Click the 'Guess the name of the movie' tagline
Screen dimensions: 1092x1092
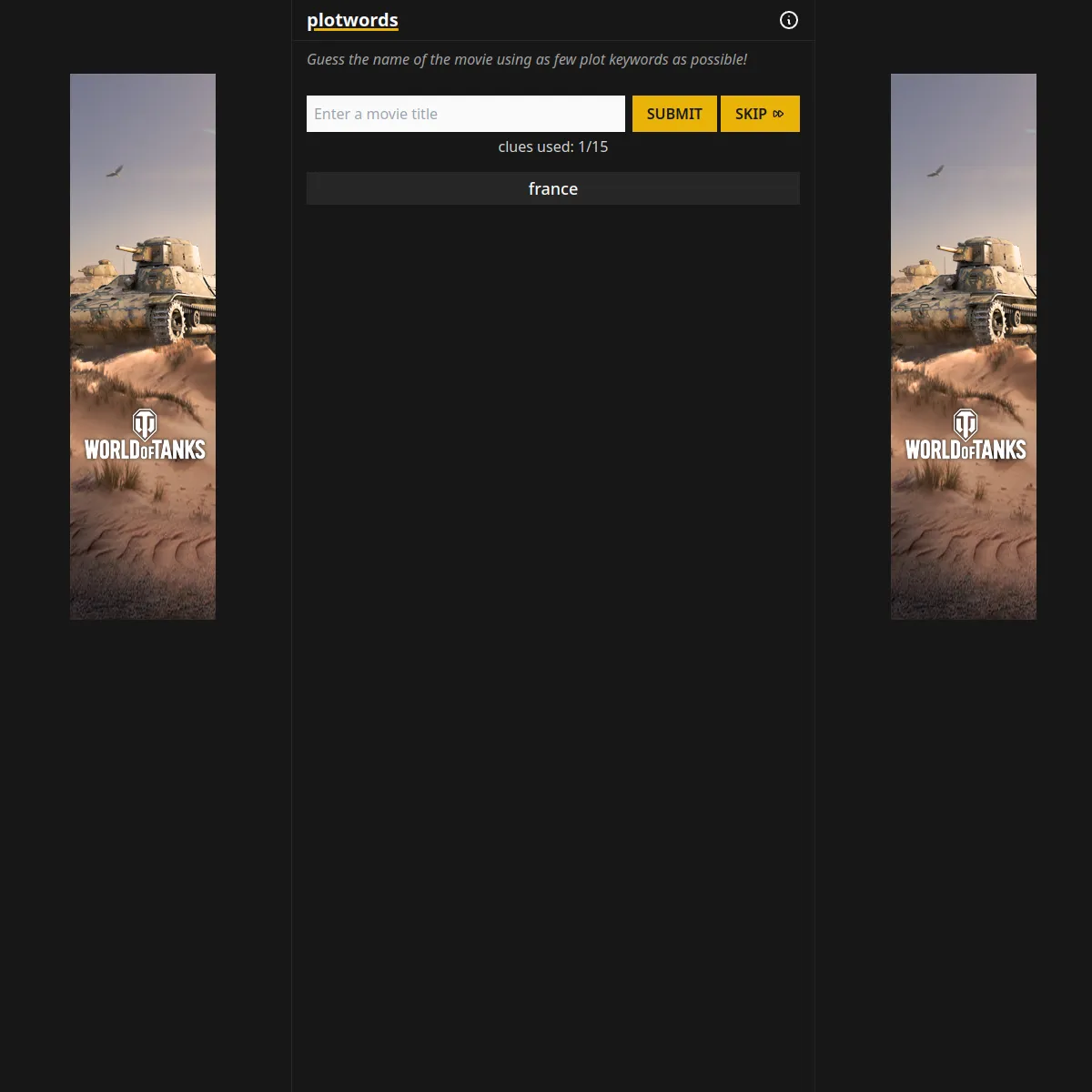(x=527, y=59)
